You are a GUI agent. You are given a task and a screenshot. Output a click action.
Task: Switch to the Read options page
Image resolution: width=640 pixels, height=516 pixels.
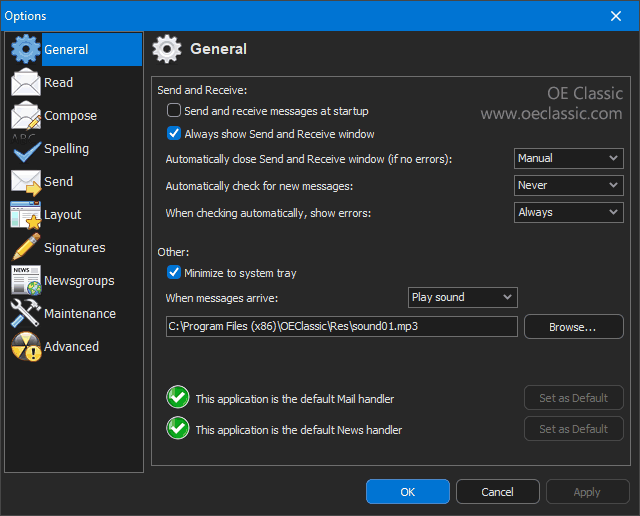tap(58, 82)
